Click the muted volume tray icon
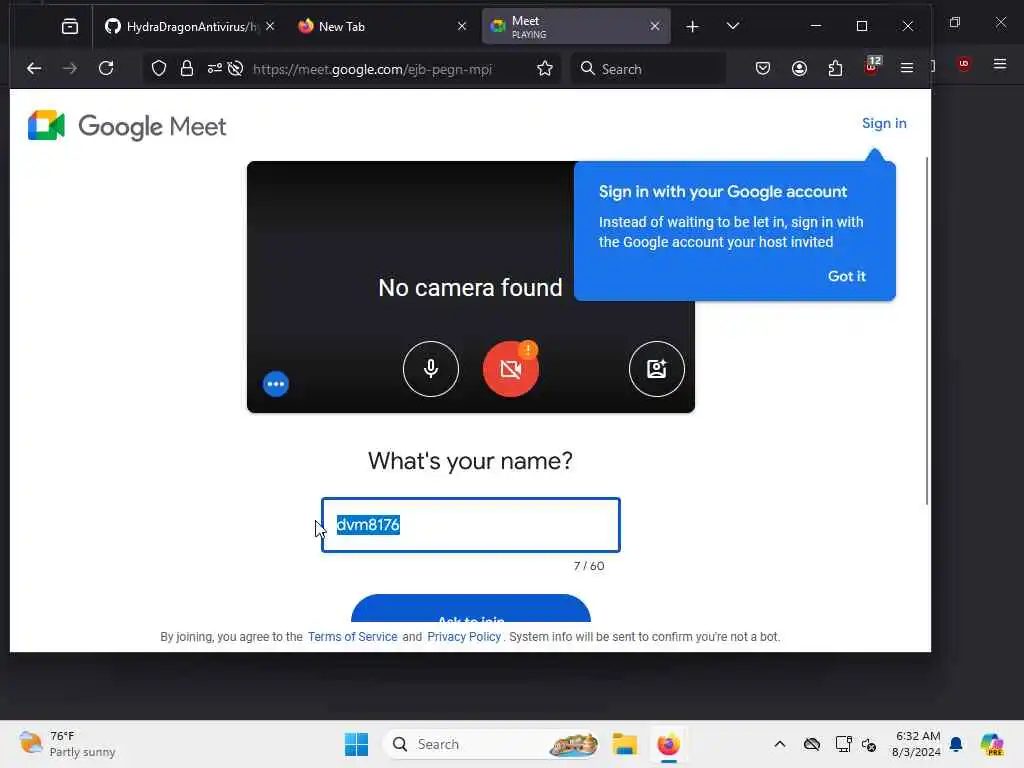This screenshot has width=1024, height=768. point(869,744)
